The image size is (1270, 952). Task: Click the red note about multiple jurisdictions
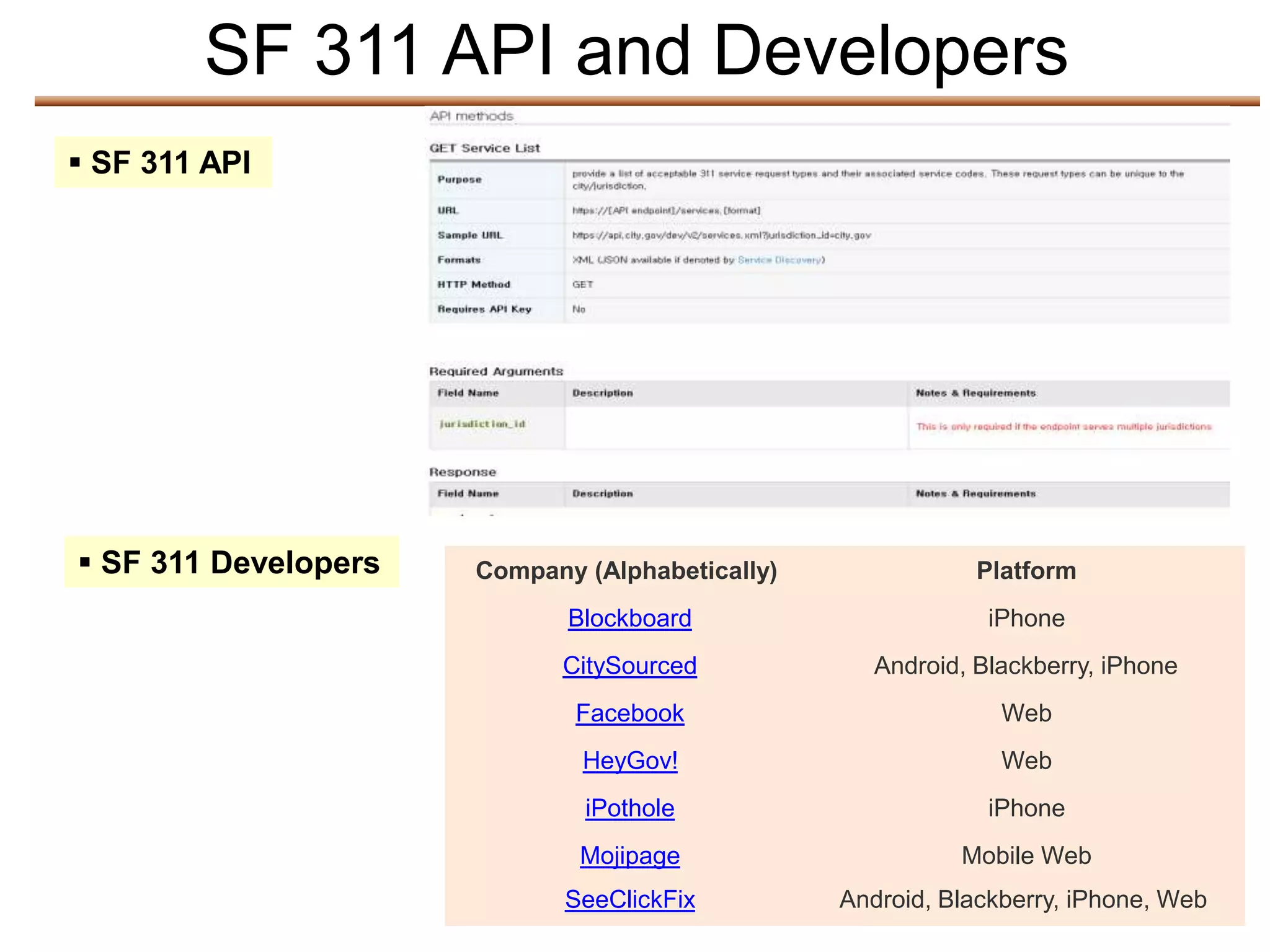pos(1064,426)
